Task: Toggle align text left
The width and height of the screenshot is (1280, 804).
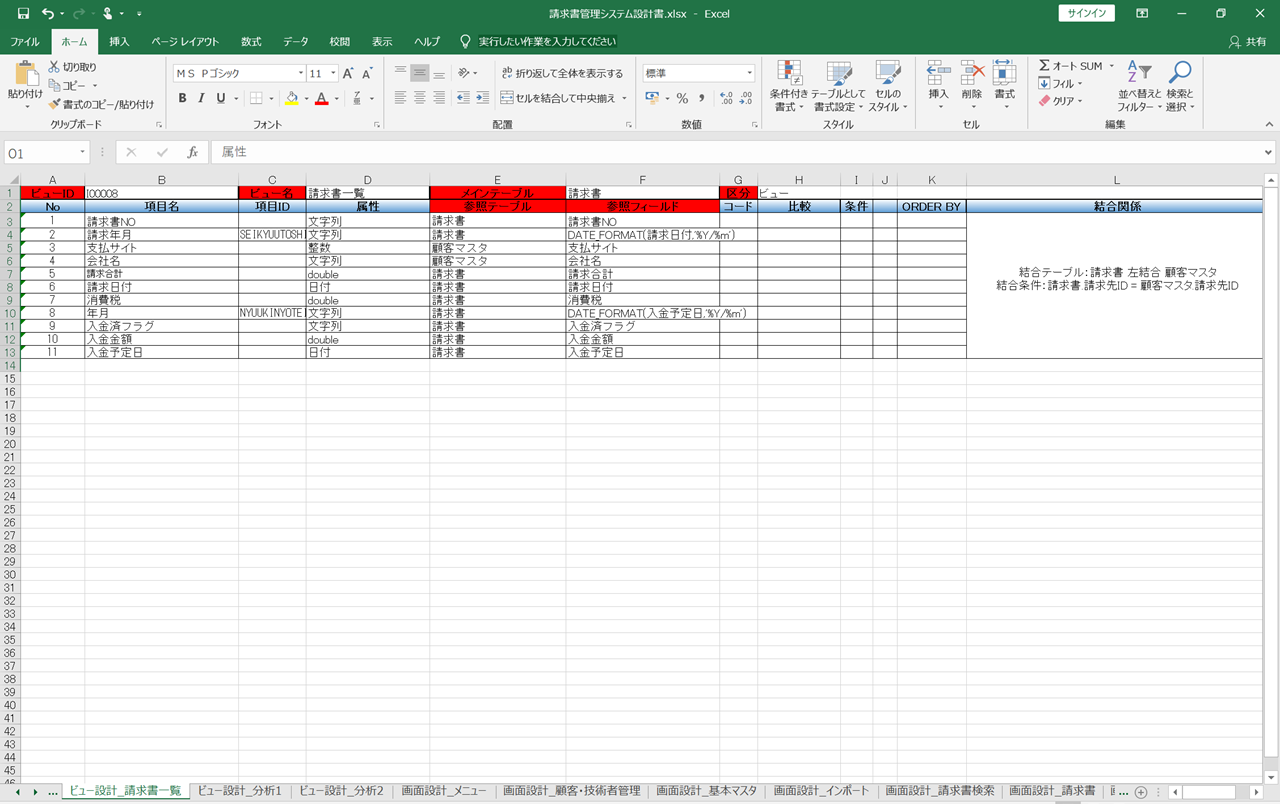Action: (401, 98)
